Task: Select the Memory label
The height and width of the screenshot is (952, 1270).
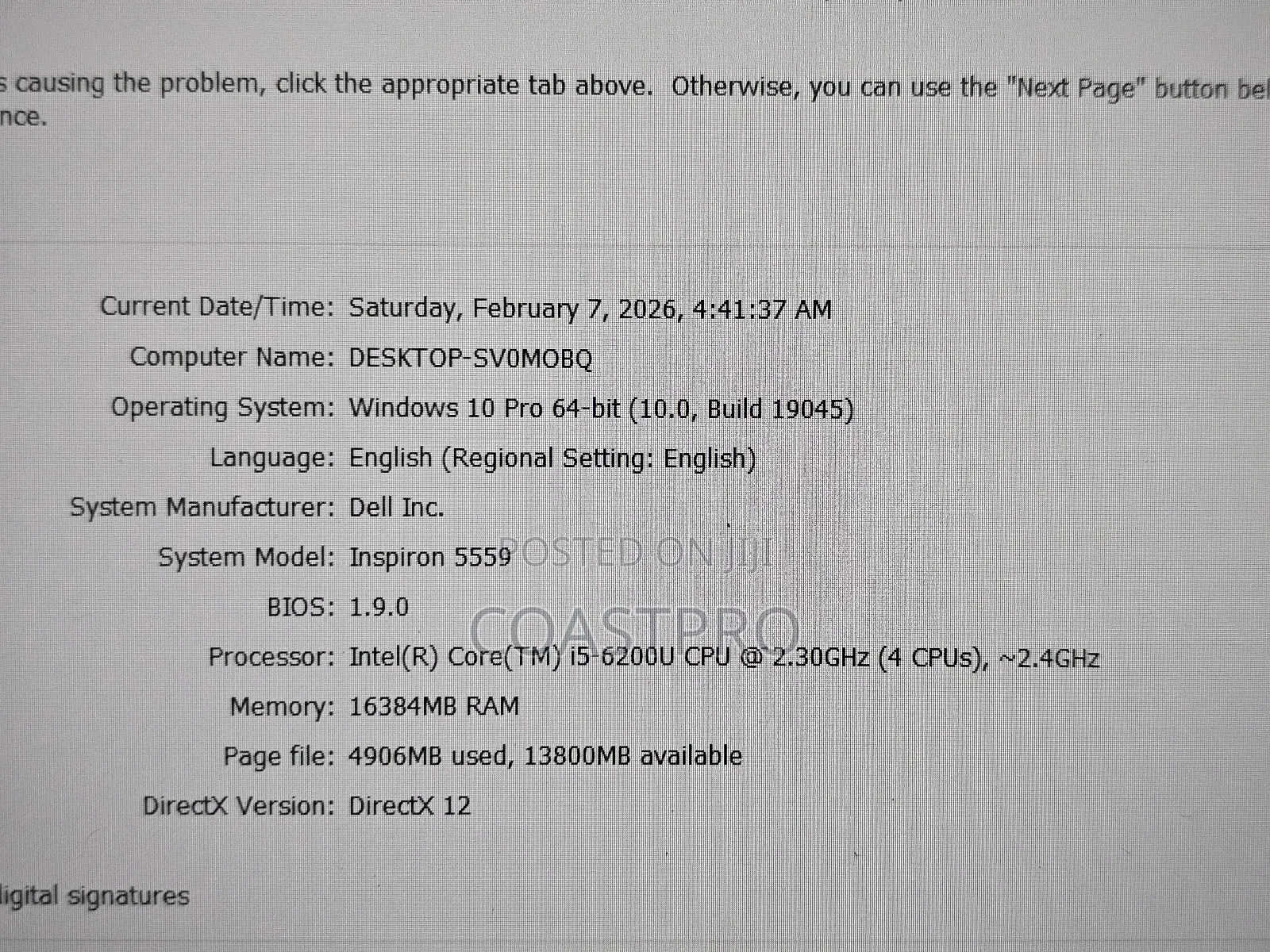Action: (x=283, y=706)
